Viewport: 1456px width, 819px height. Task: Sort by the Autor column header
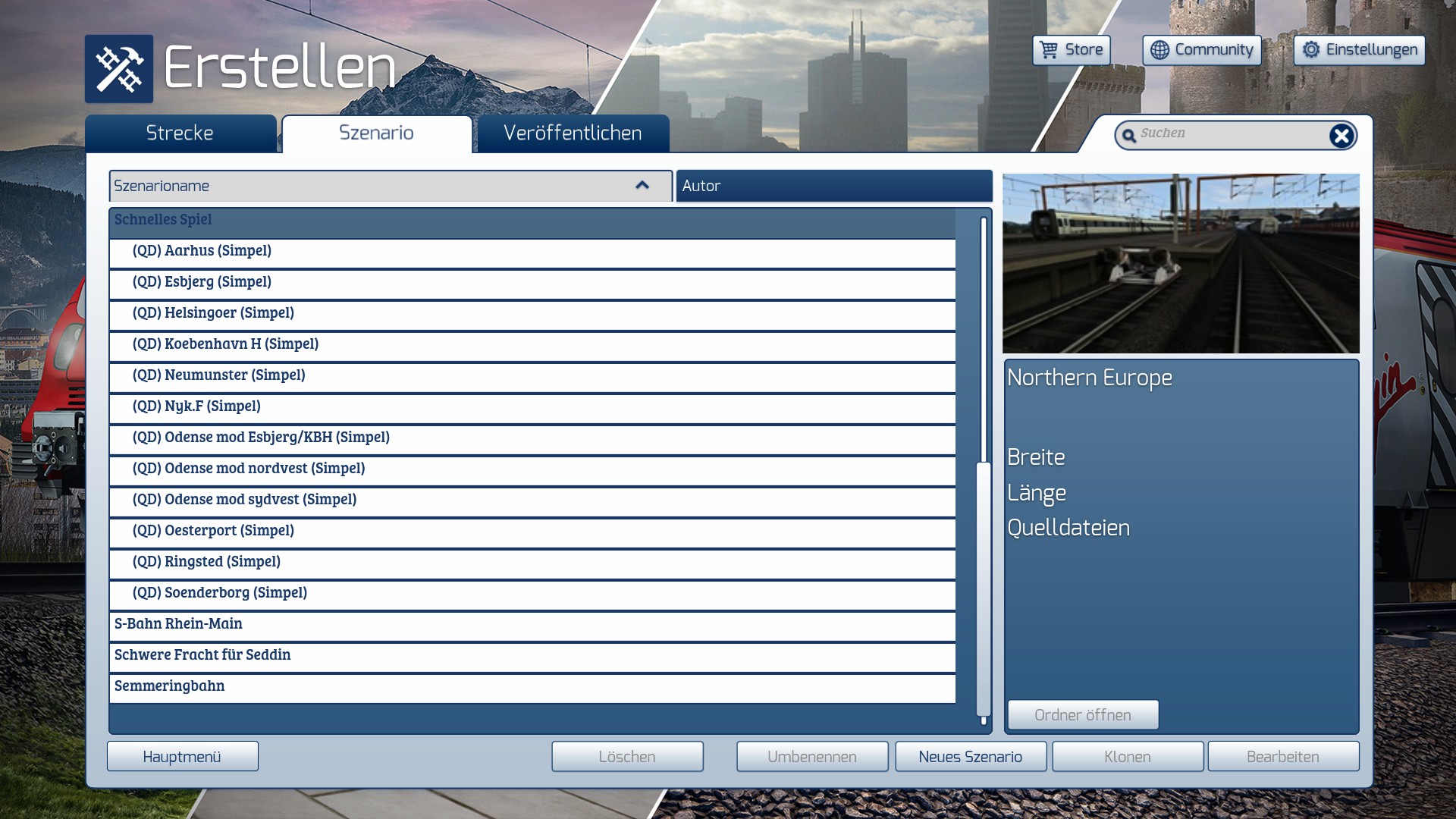[x=833, y=186]
